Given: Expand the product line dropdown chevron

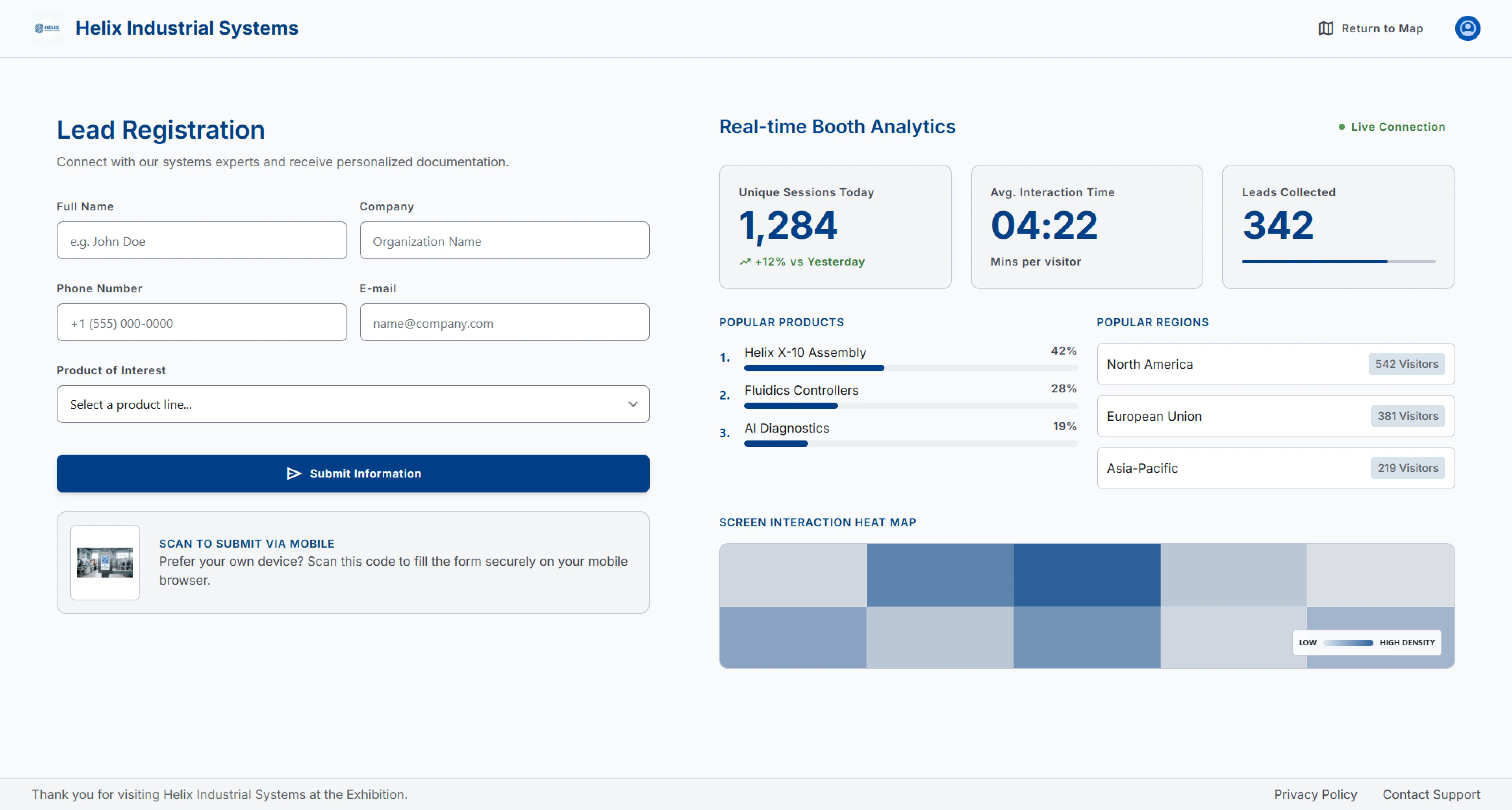Looking at the screenshot, I should pyautogui.click(x=633, y=404).
